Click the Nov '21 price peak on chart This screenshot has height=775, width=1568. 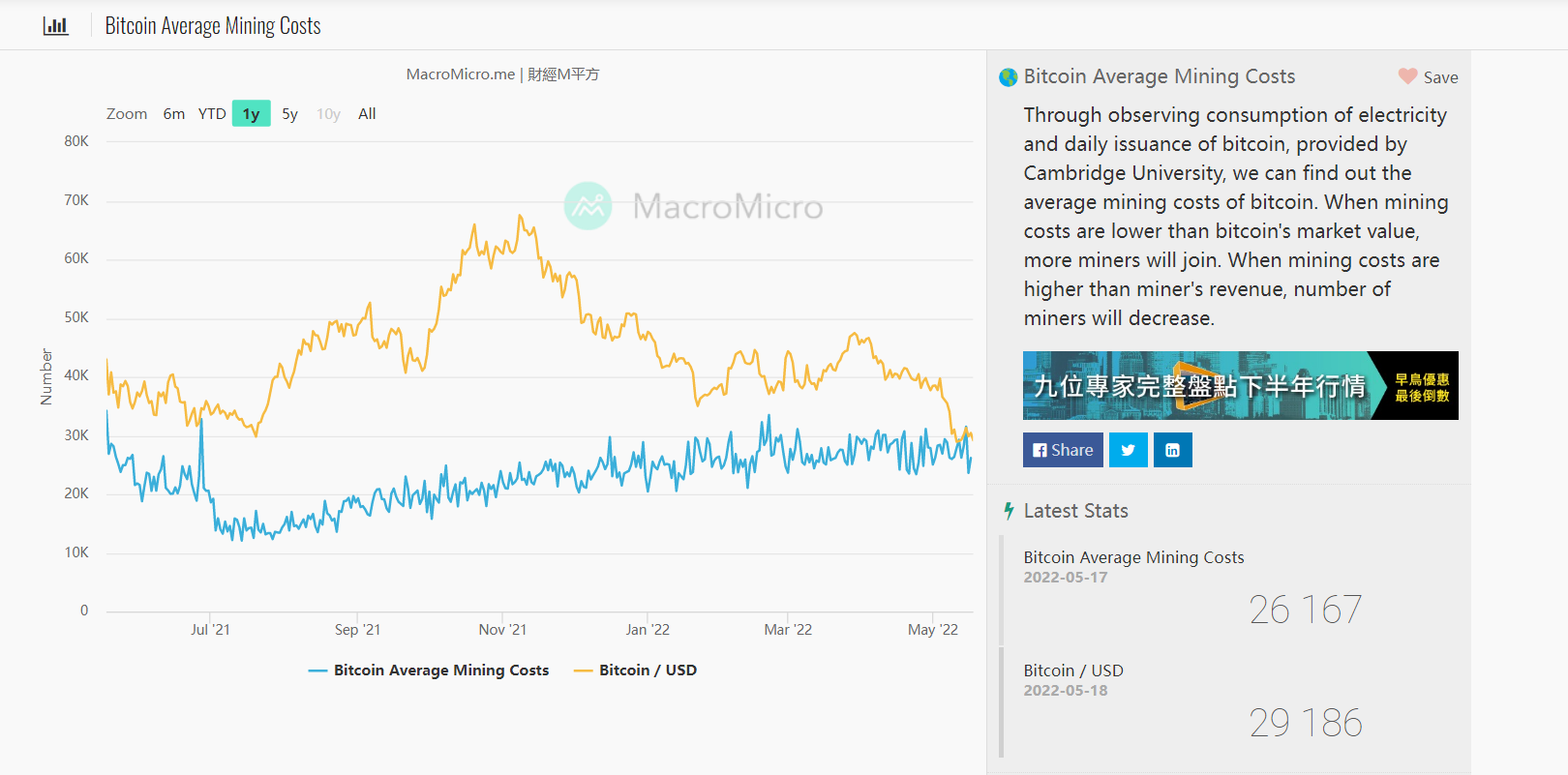[x=521, y=217]
